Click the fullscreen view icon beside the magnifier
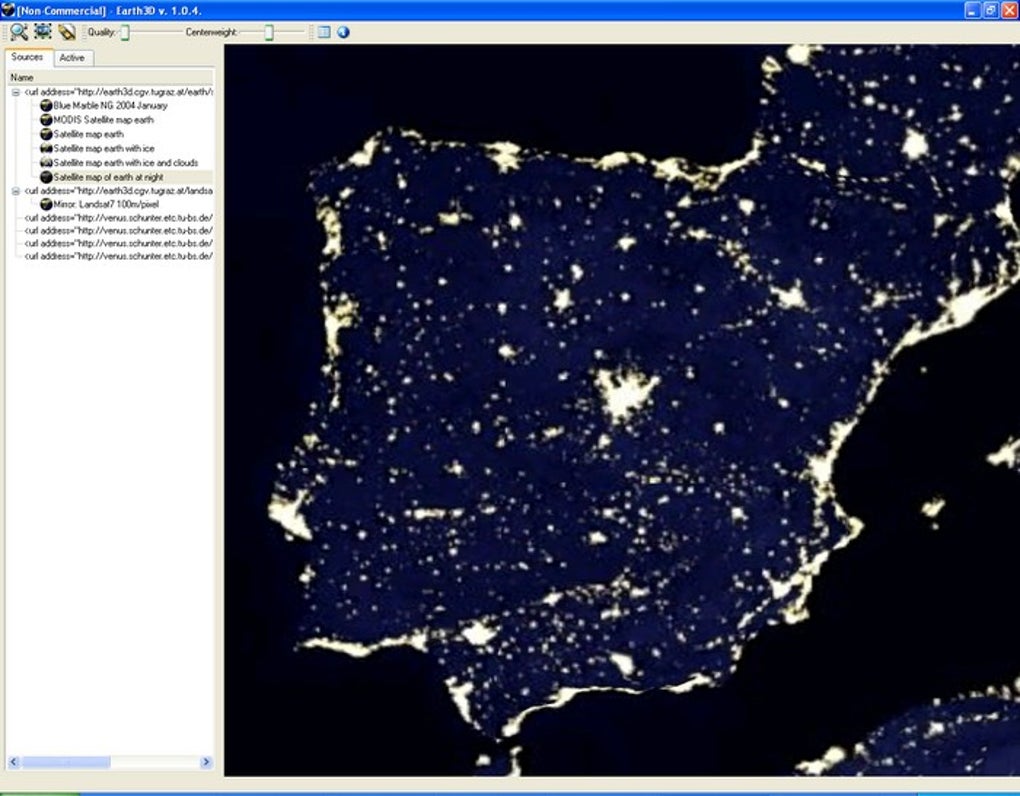1020x796 pixels. coord(43,31)
